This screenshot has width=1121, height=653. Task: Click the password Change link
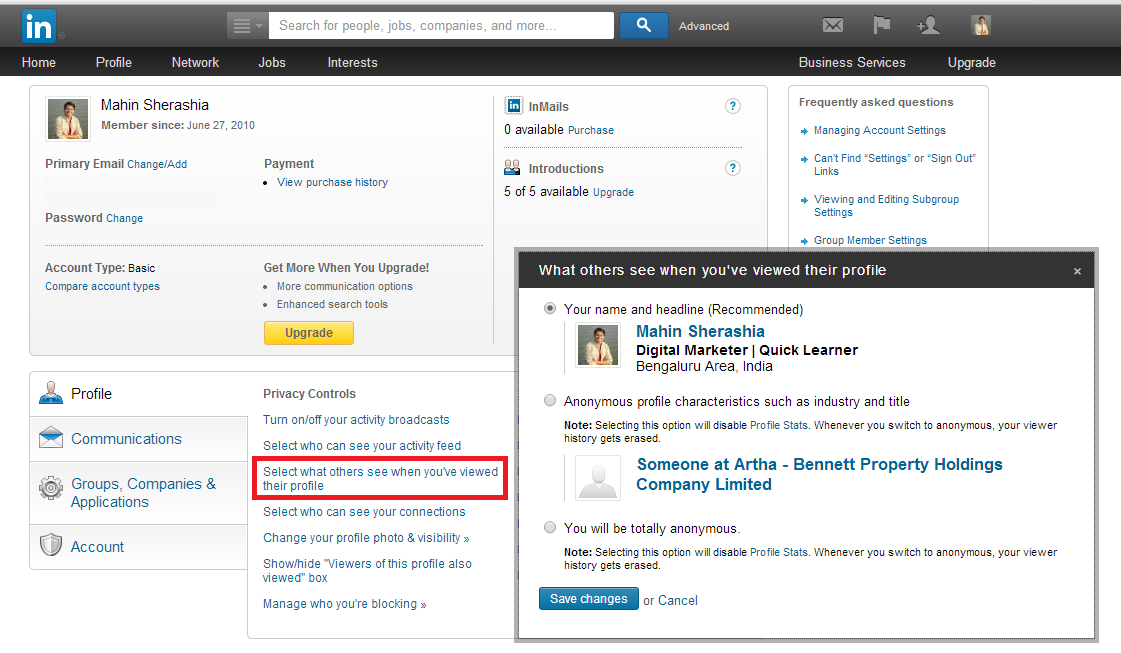click(x=124, y=218)
